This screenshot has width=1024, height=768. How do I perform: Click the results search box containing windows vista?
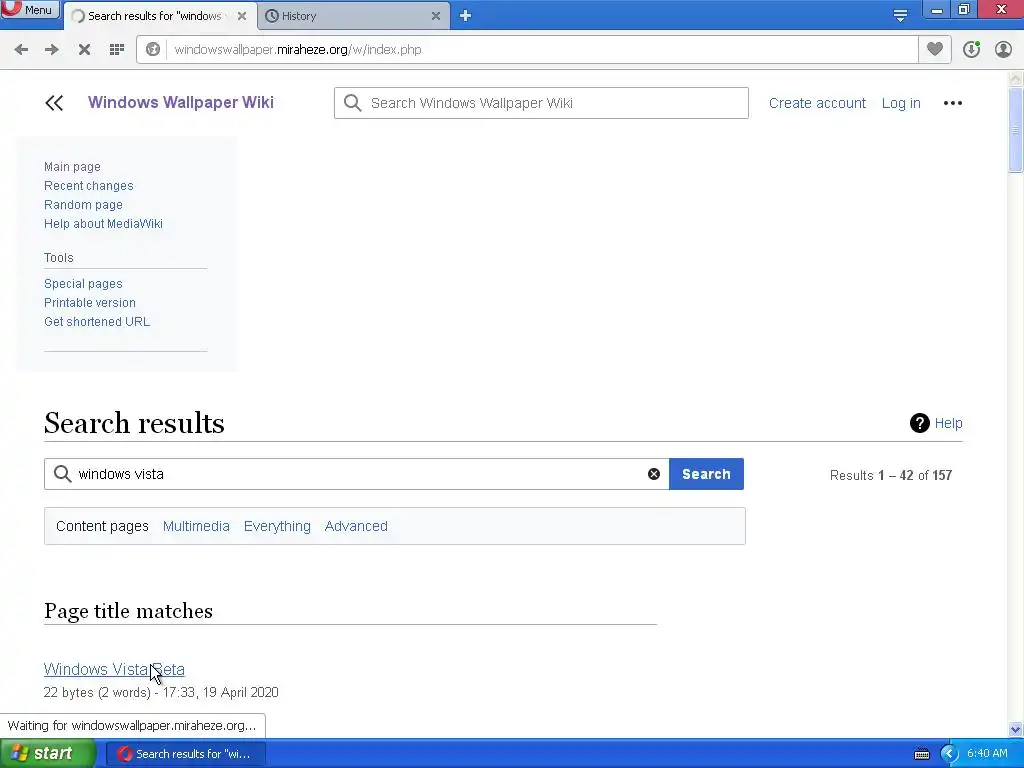coord(357,474)
